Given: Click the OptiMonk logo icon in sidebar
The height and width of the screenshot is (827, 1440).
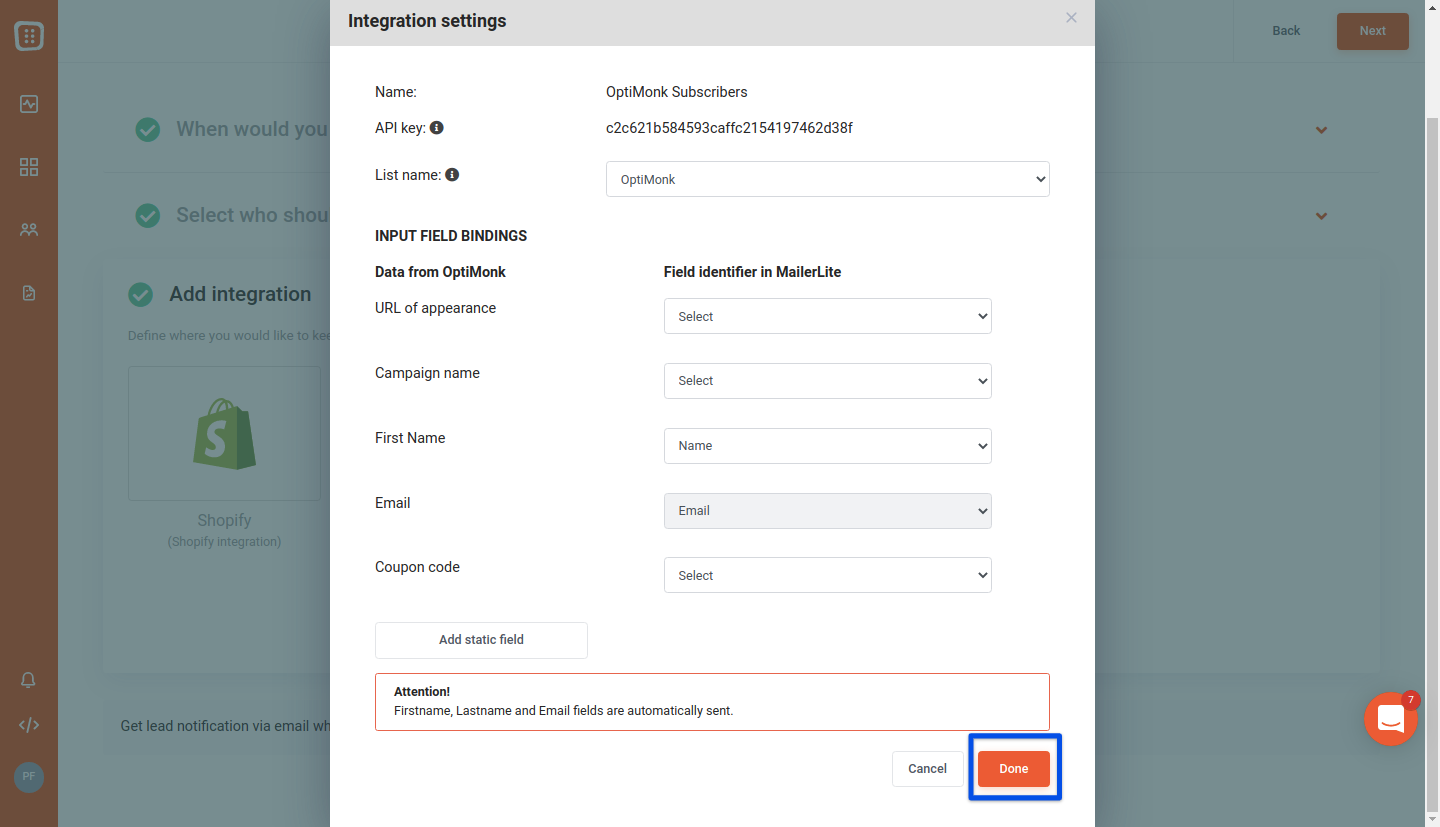Looking at the screenshot, I should pyautogui.click(x=29, y=37).
